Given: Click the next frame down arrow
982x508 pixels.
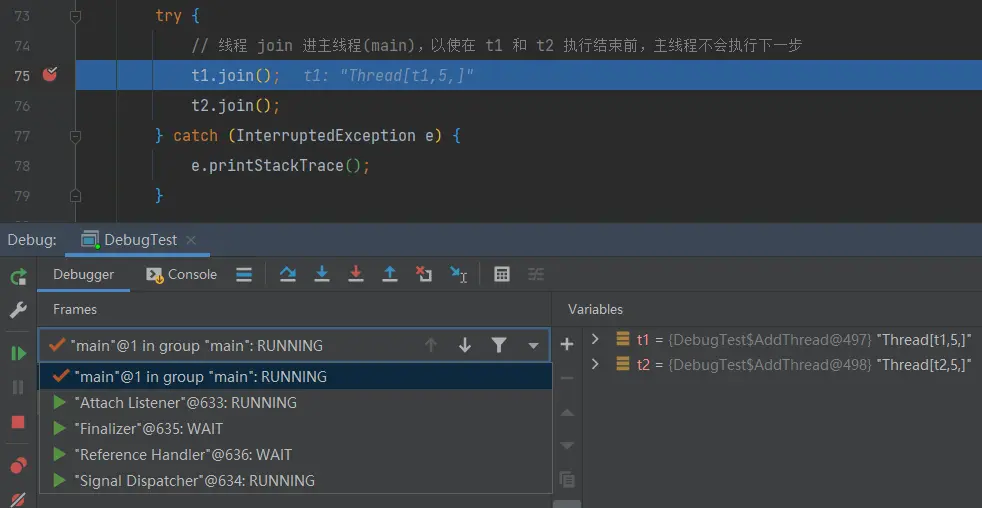Looking at the screenshot, I should point(465,345).
